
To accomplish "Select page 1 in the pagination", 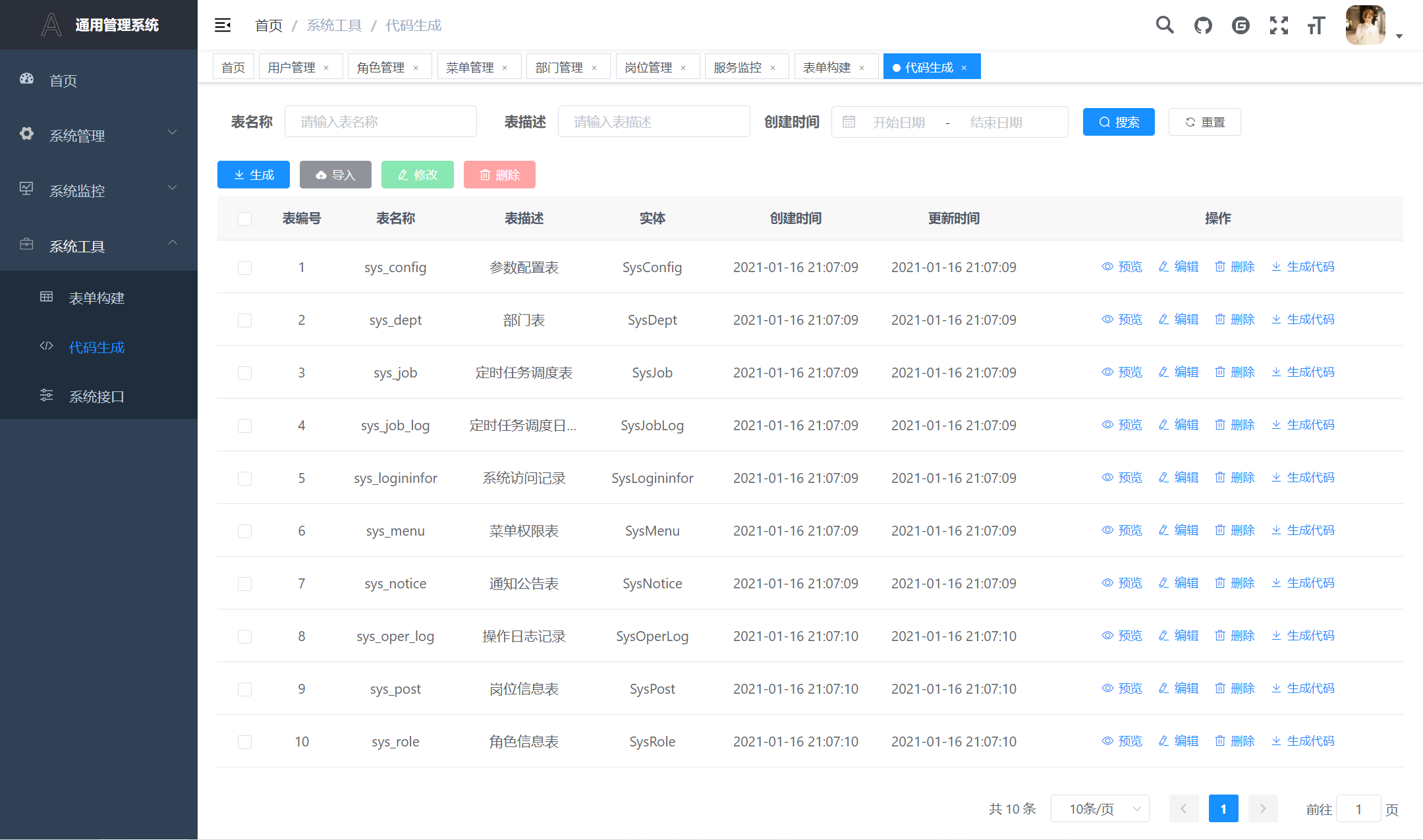I will [x=1223, y=808].
